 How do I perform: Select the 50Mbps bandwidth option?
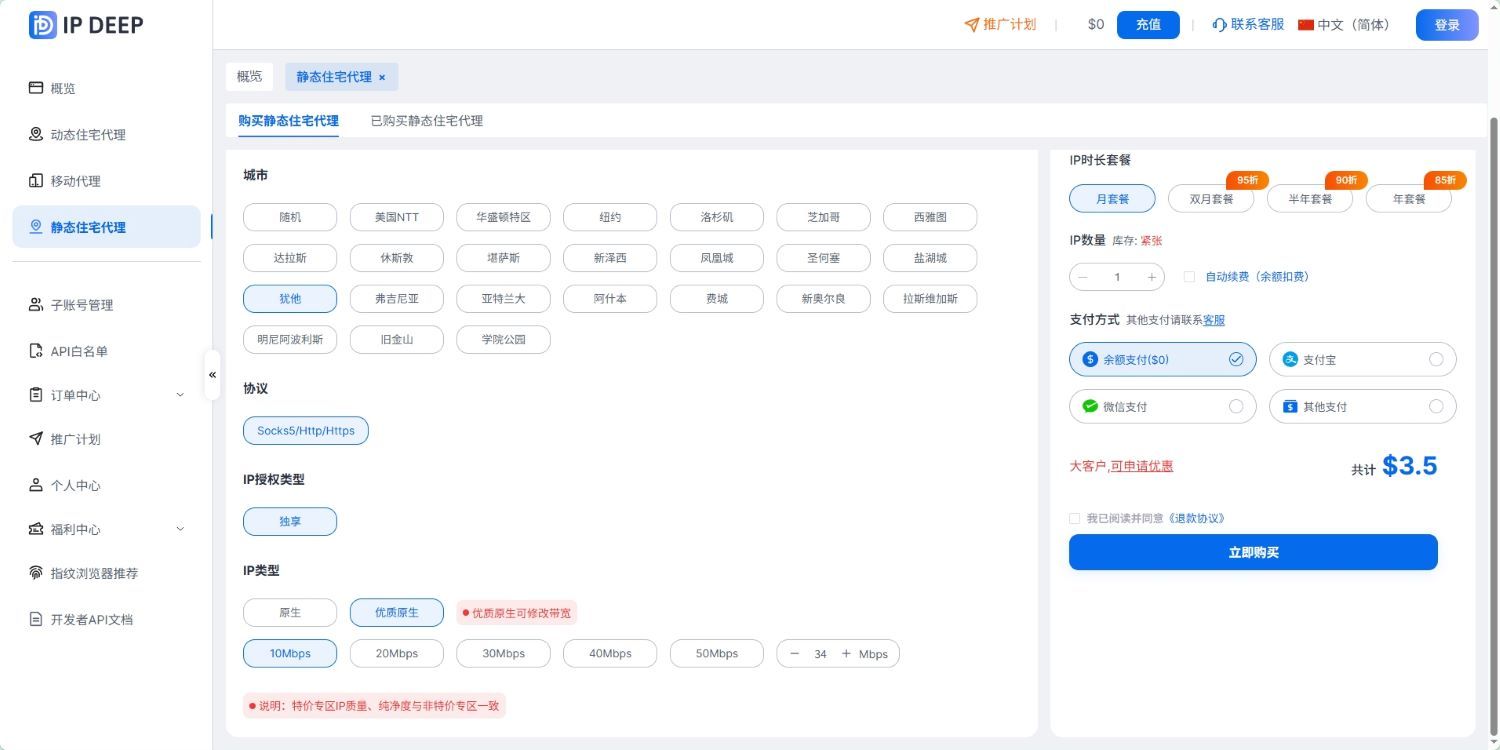pos(717,654)
